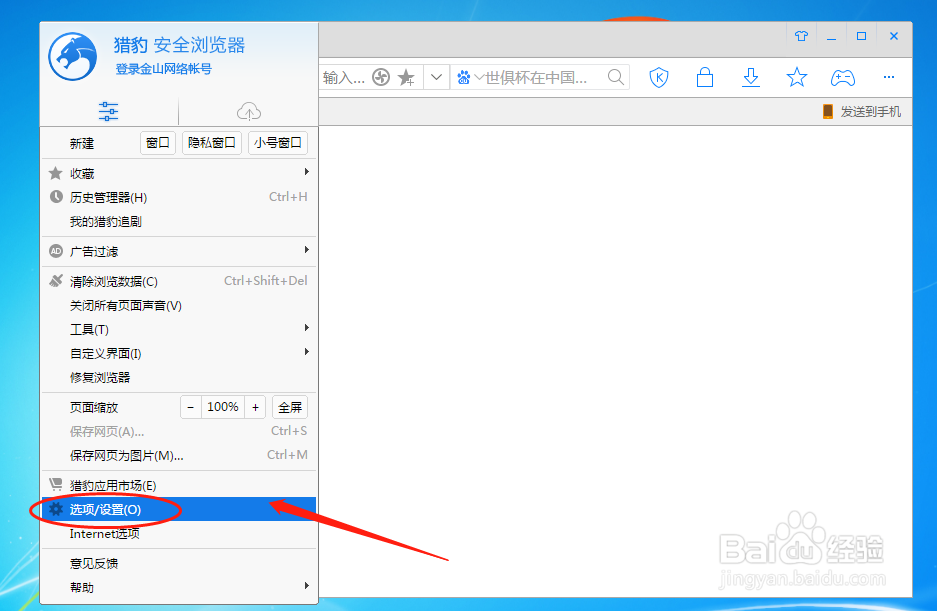Image resolution: width=937 pixels, height=611 pixels.
Task: Click the clock icon beside 历史管理器
Action: [x=56, y=197]
